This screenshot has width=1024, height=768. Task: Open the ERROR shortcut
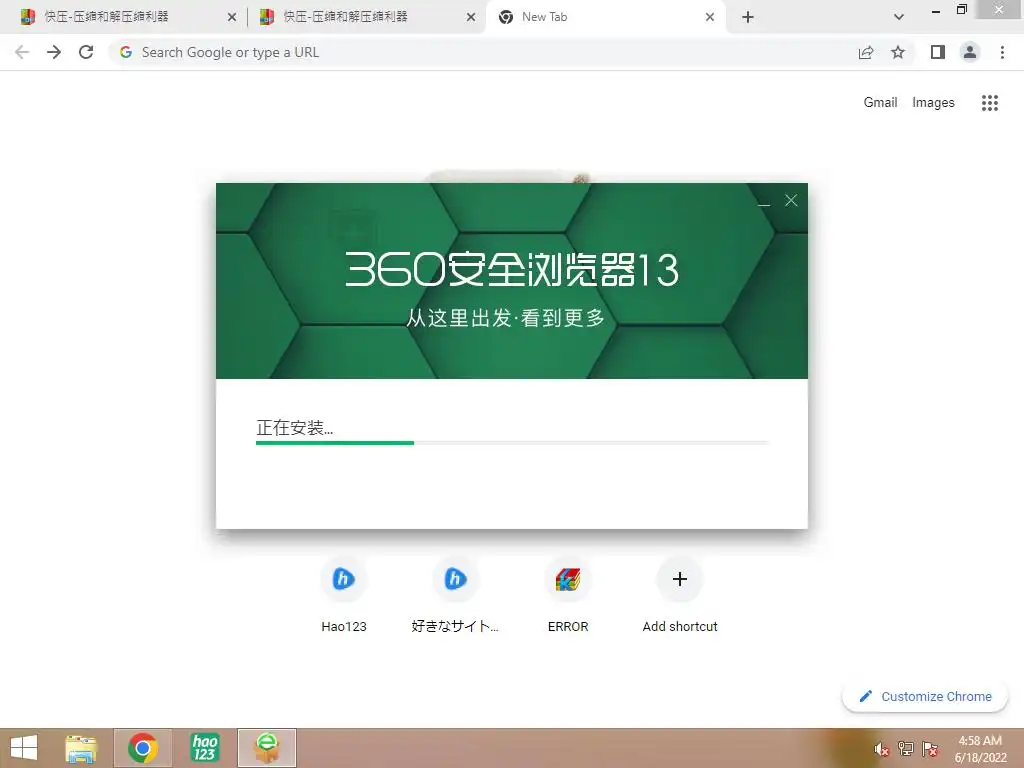pyautogui.click(x=568, y=595)
